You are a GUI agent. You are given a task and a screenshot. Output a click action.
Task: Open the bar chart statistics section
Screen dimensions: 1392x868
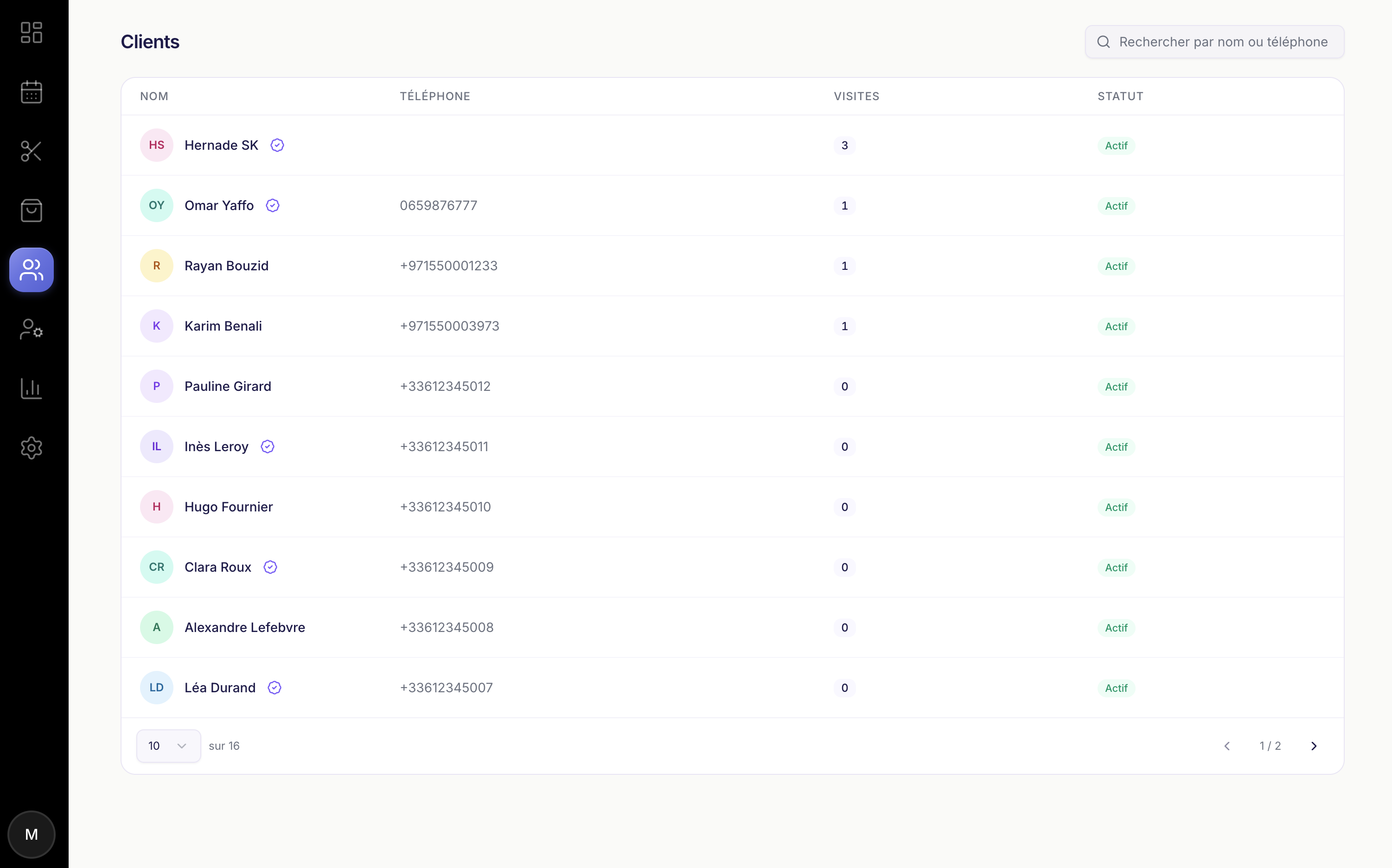point(31,389)
